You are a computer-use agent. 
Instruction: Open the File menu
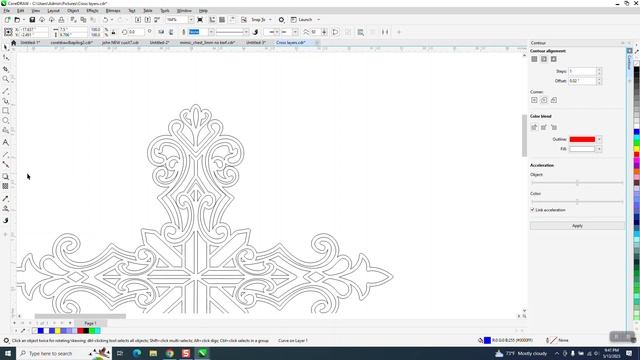coord(7,11)
